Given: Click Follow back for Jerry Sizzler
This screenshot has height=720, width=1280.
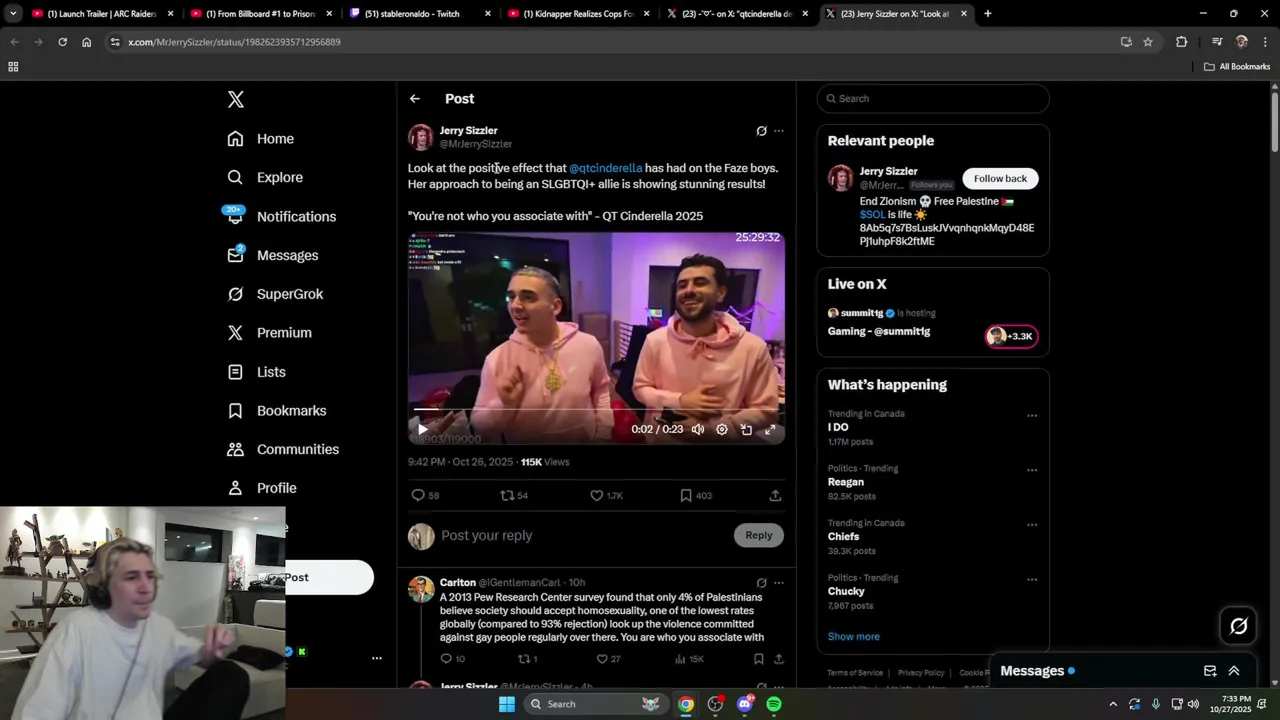Looking at the screenshot, I should (1000, 178).
